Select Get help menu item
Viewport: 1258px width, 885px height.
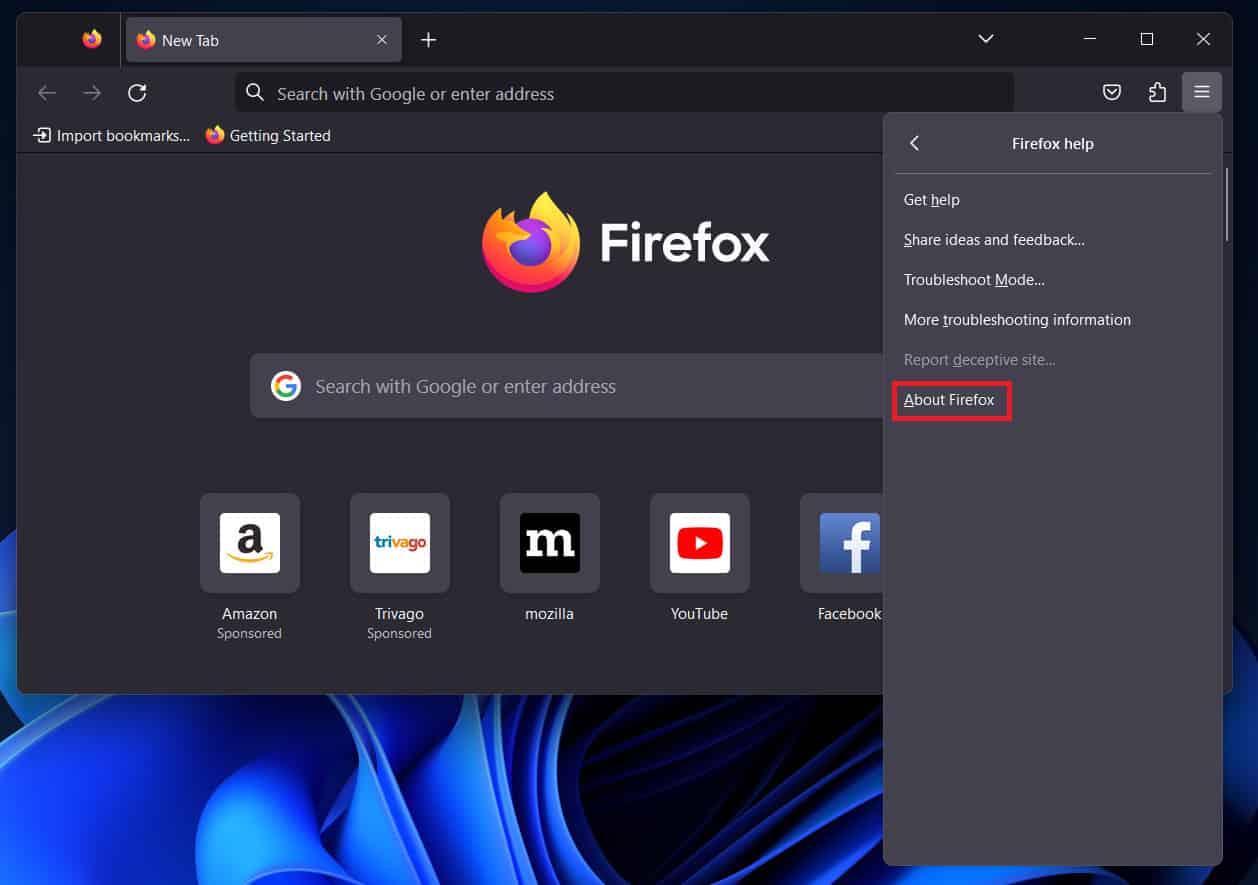click(x=931, y=200)
